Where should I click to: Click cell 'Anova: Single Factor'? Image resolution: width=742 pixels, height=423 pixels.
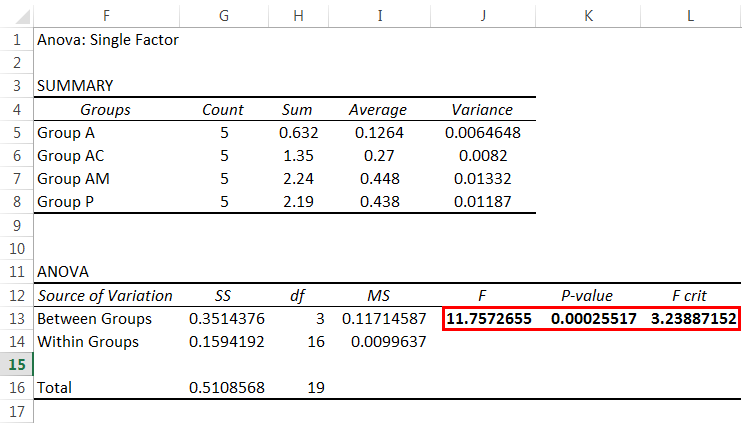(108, 40)
